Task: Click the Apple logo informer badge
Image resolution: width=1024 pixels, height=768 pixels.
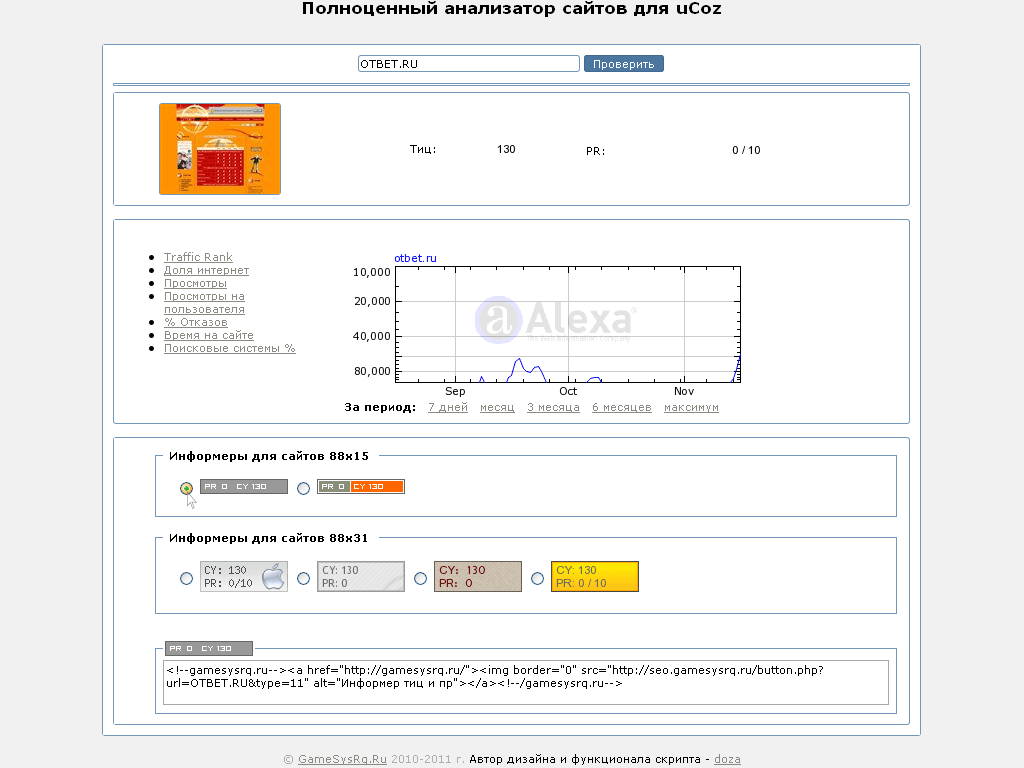Action: 244,577
